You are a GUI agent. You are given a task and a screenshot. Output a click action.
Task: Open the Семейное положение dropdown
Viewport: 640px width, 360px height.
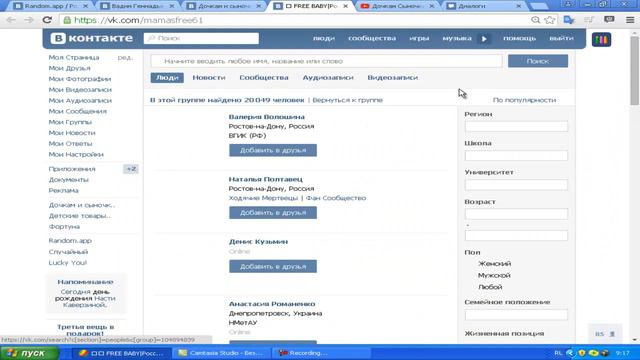click(x=516, y=315)
